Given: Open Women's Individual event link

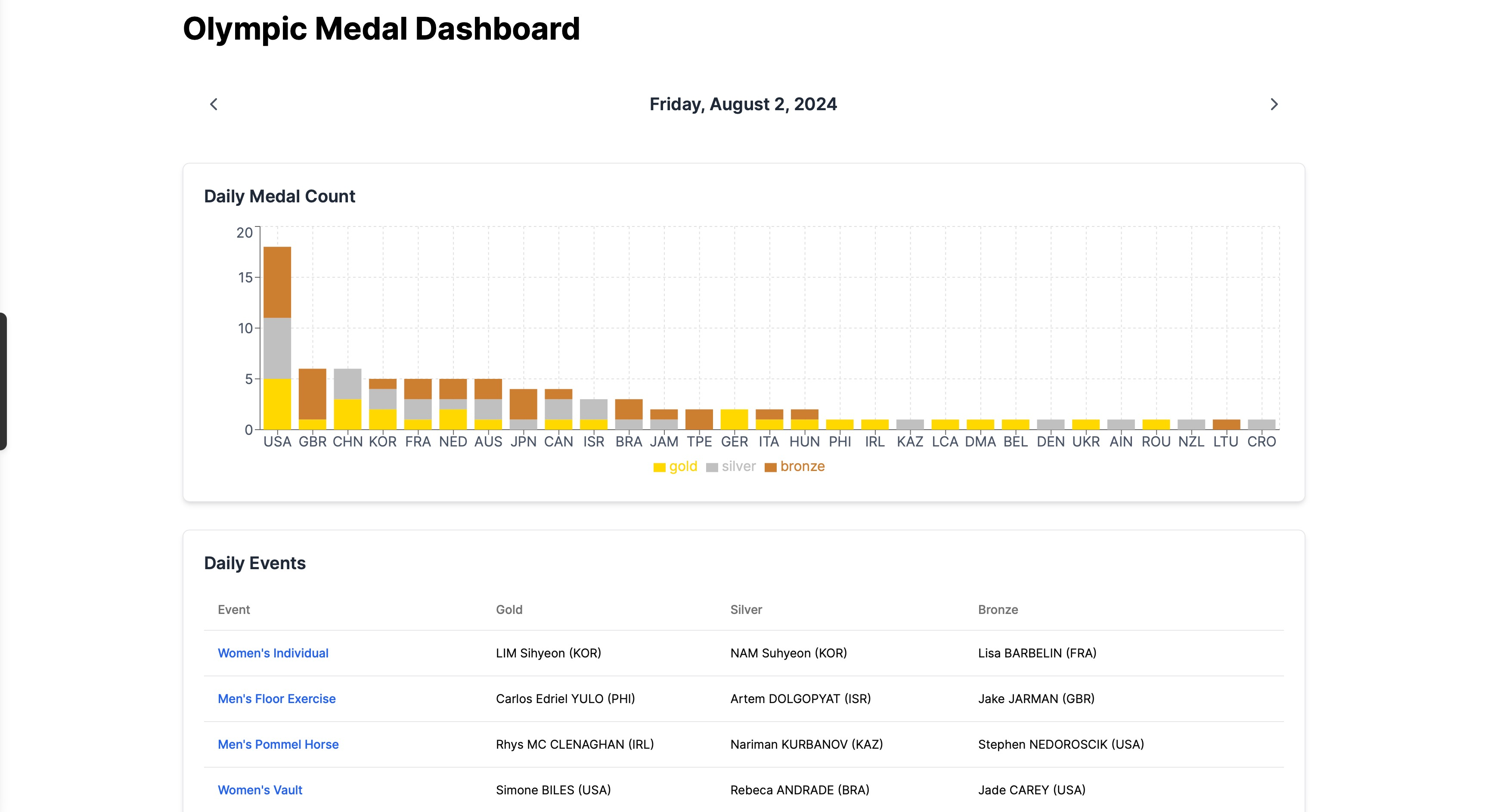Looking at the screenshot, I should pos(273,653).
